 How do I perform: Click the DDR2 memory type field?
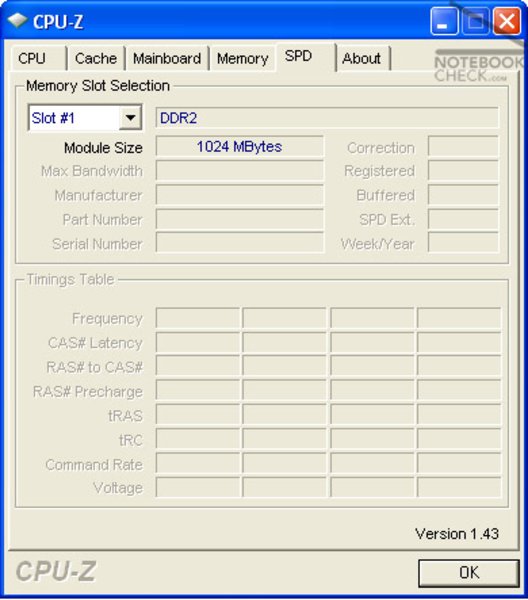pyautogui.click(x=327, y=118)
